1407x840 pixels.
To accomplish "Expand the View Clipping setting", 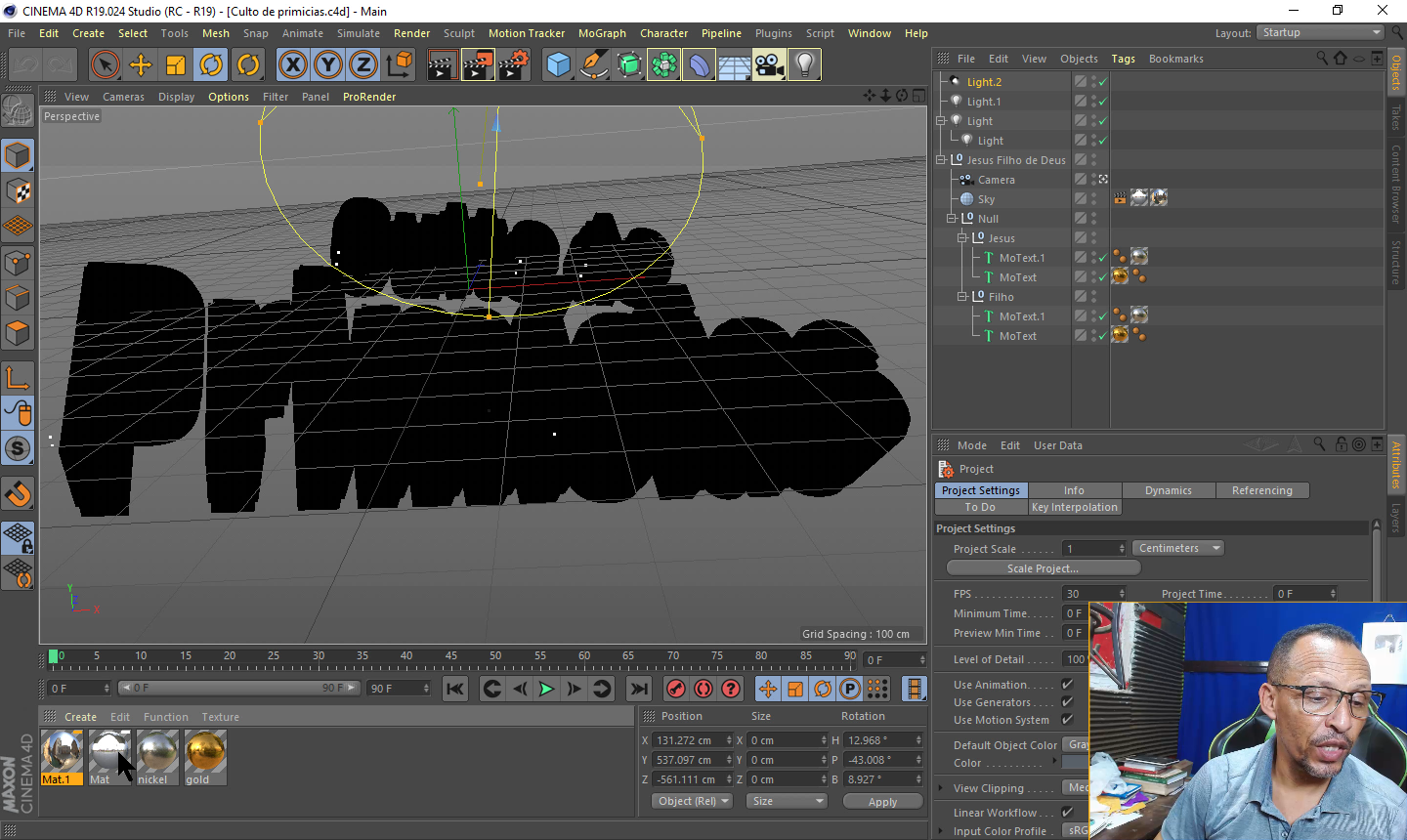I will pos(941,788).
